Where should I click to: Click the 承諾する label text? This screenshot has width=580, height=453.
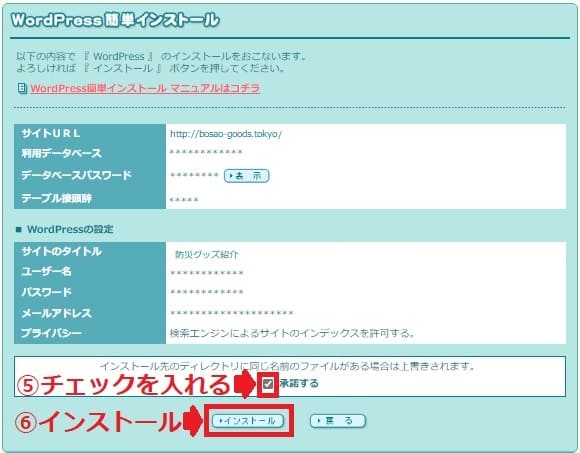pyautogui.click(x=299, y=383)
